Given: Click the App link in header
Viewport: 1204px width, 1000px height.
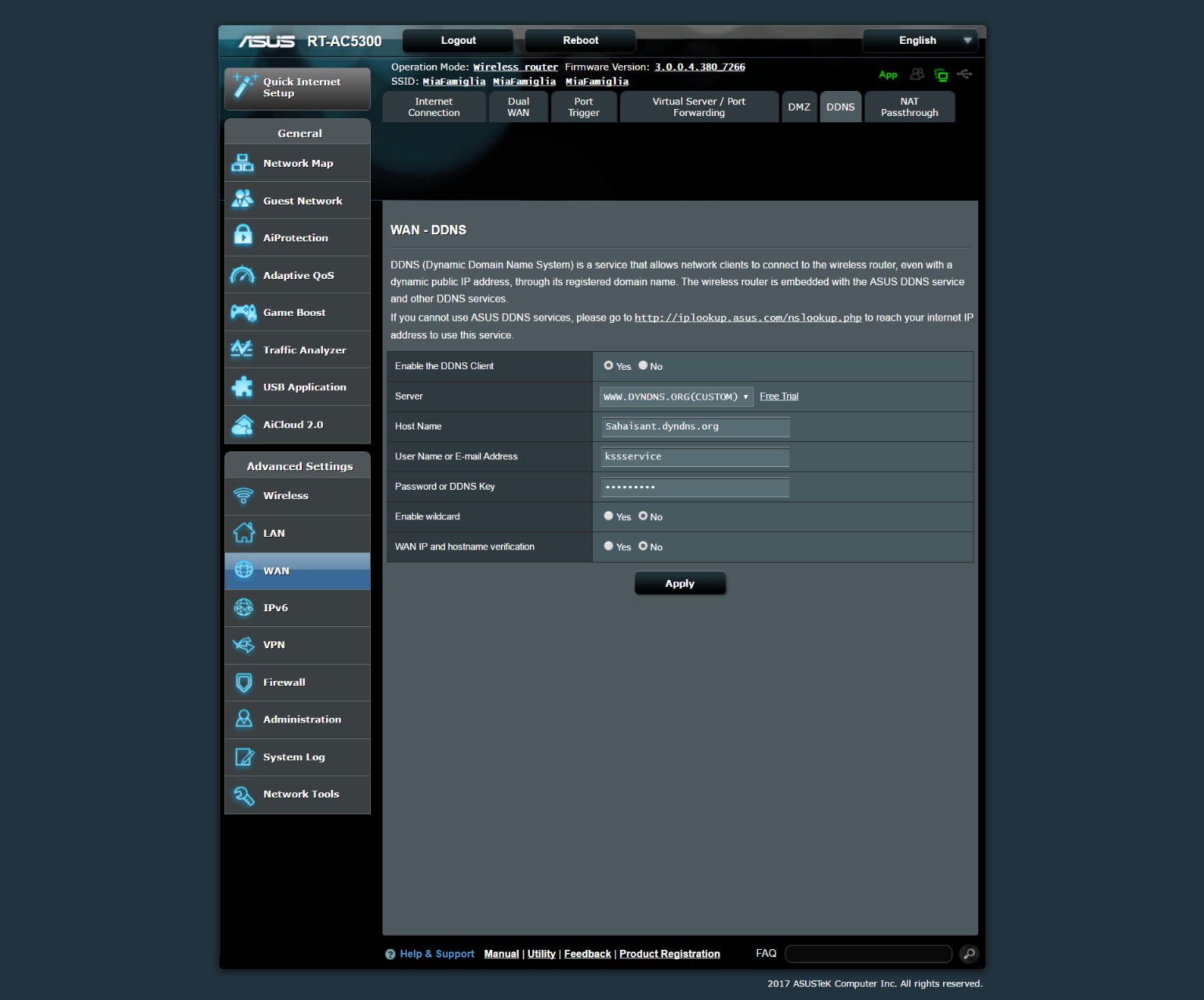Looking at the screenshot, I should (887, 75).
